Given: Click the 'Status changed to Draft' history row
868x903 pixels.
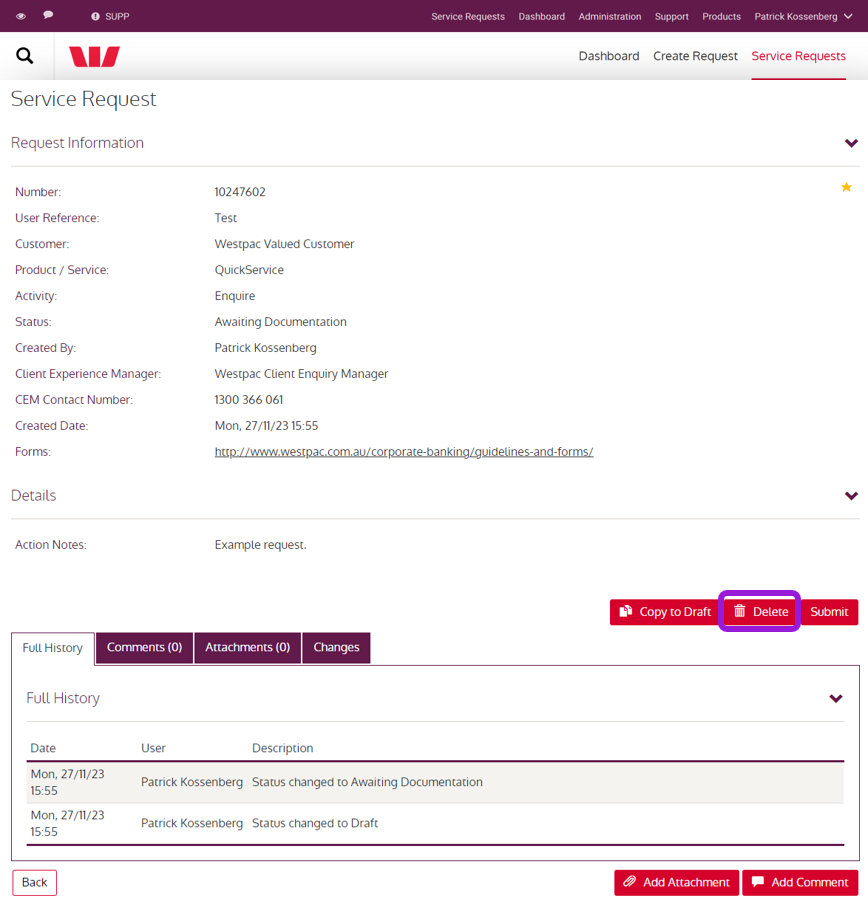Looking at the screenshot, I should [x=435, y=824].
